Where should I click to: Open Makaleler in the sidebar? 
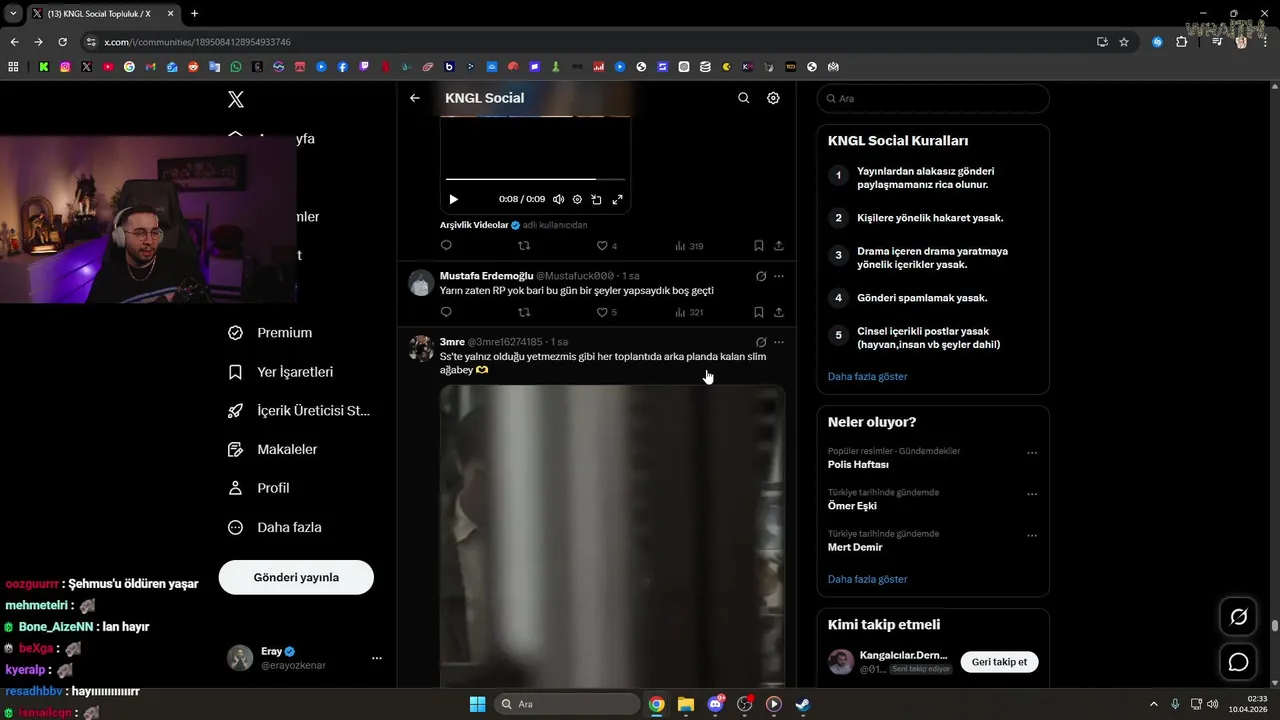click(x=272, y=450)
